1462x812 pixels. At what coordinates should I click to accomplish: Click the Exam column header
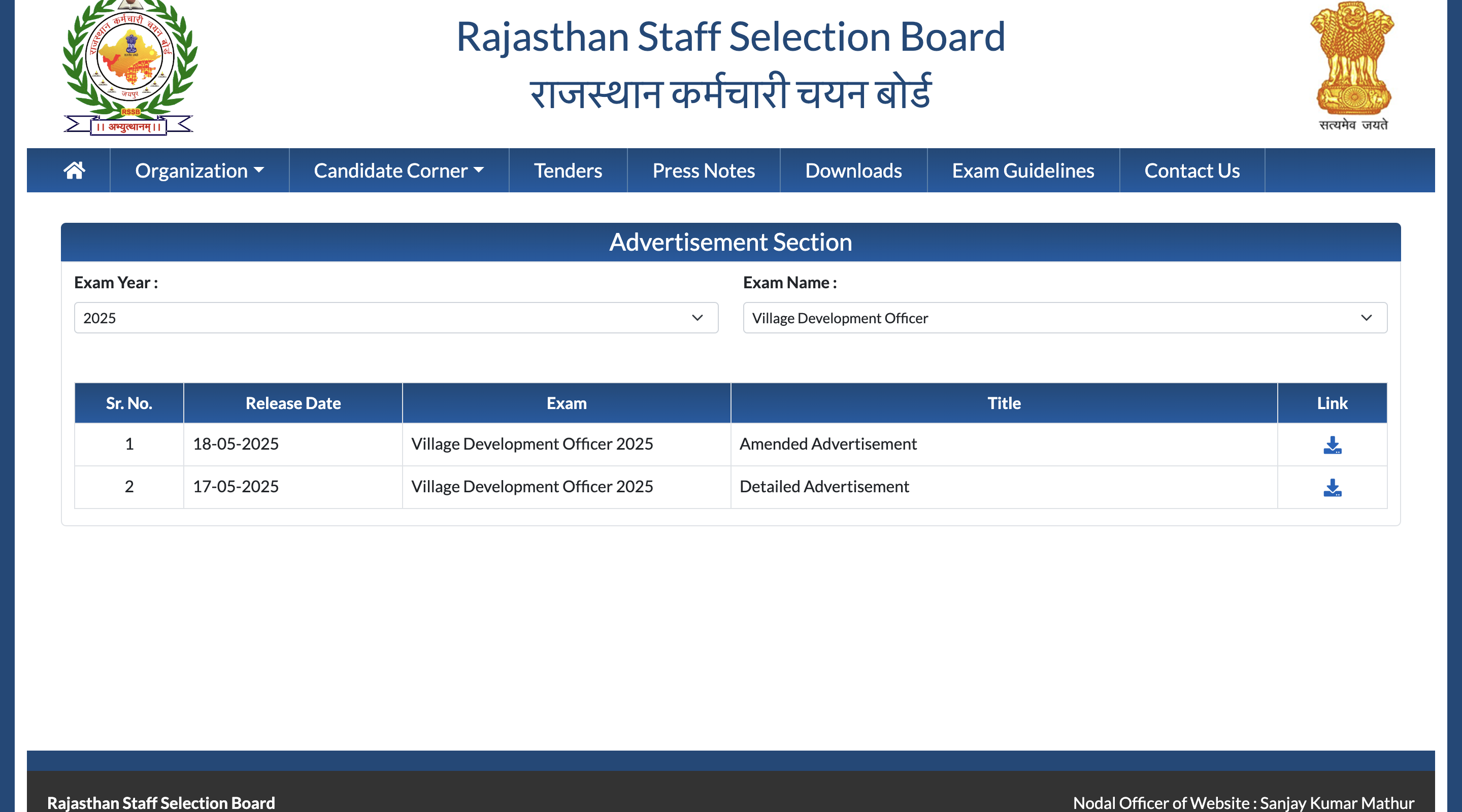tap(567, 403)
